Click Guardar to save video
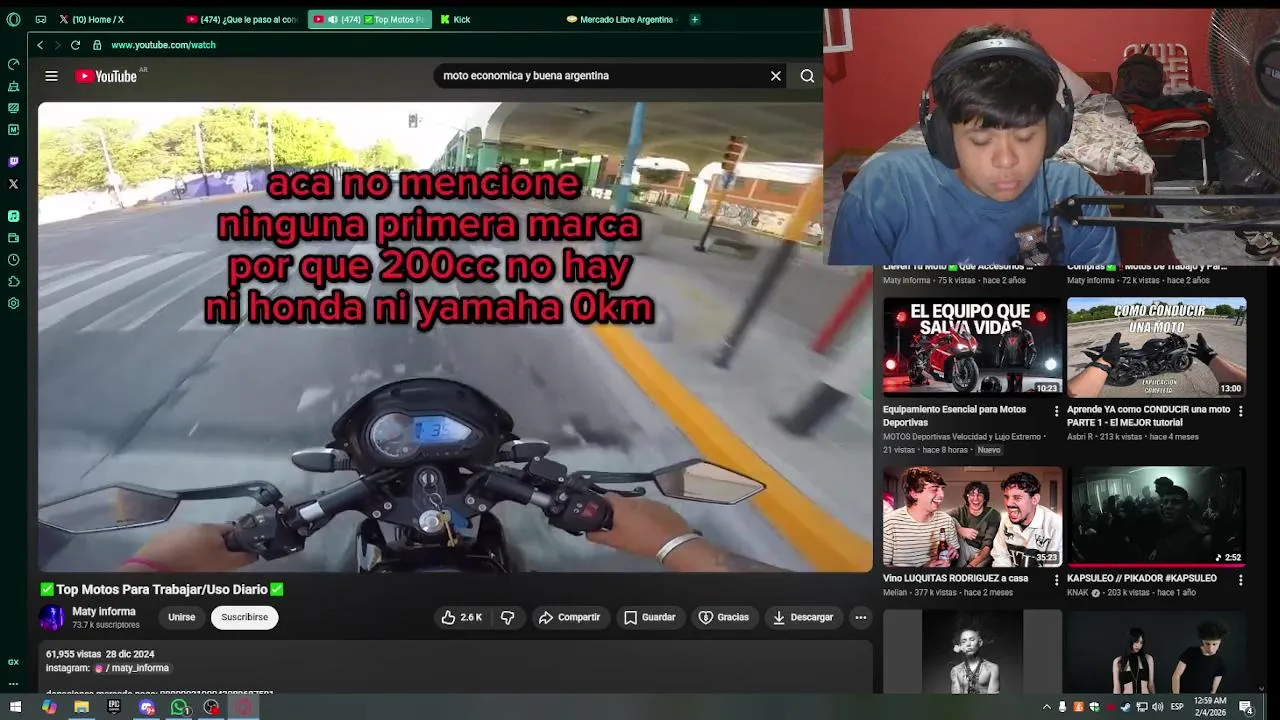Viewport: 1280px width, 720px height. pyautogui.click(x=650, y=618)
